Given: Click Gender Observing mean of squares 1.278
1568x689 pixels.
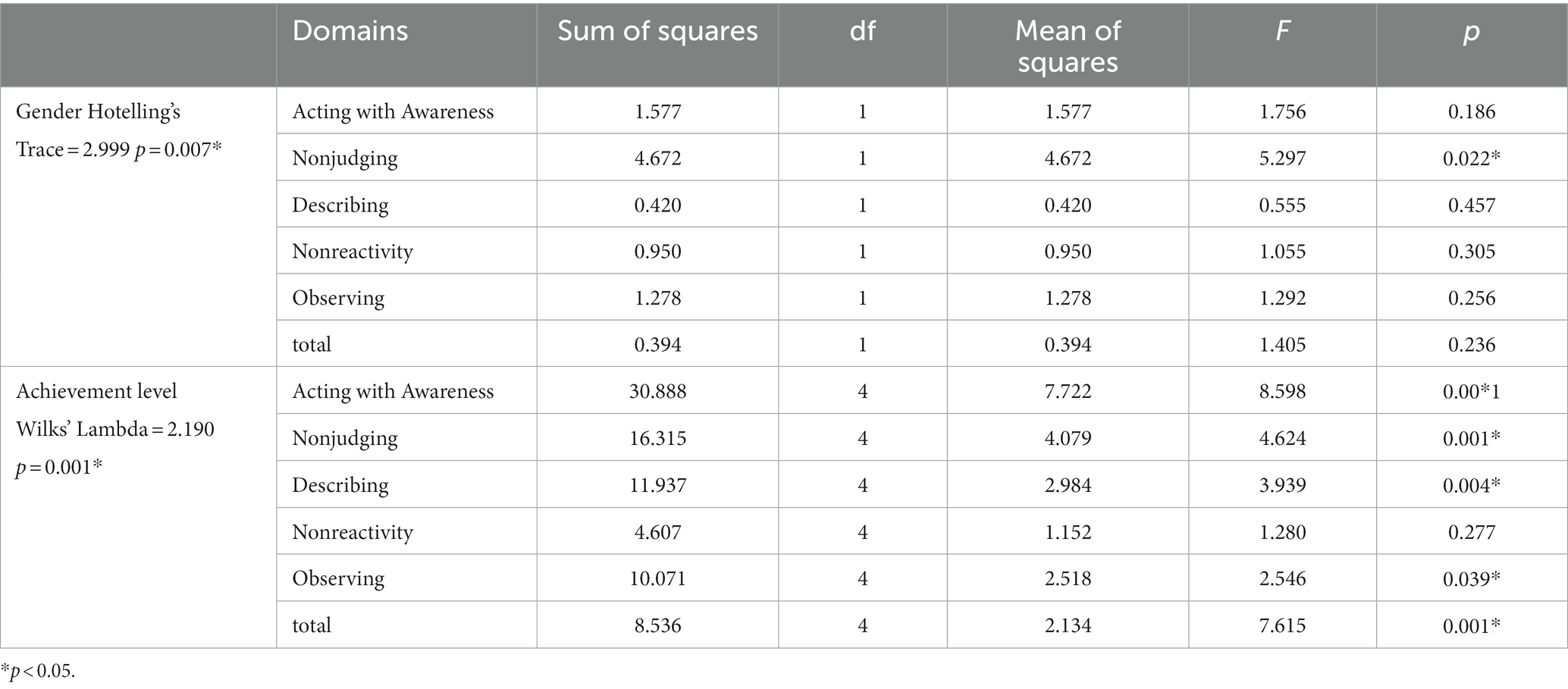Looking at the screenshot, I should (1068, 297).
